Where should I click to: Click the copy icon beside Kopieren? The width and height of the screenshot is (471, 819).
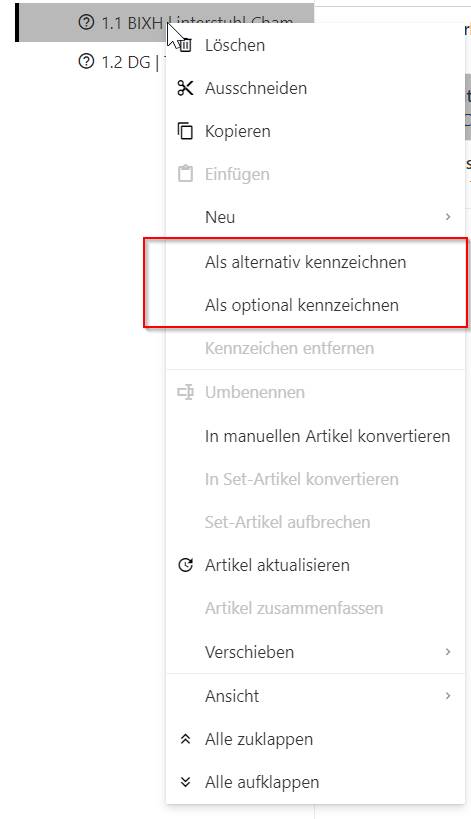pos(185,131)
